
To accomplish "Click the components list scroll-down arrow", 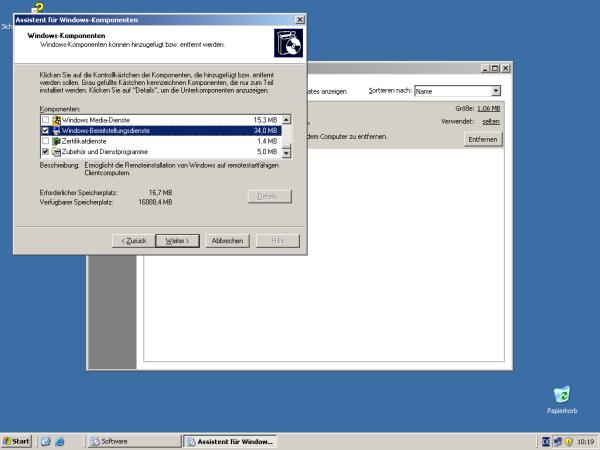I will pyautogui.click(x=286, y=153).
